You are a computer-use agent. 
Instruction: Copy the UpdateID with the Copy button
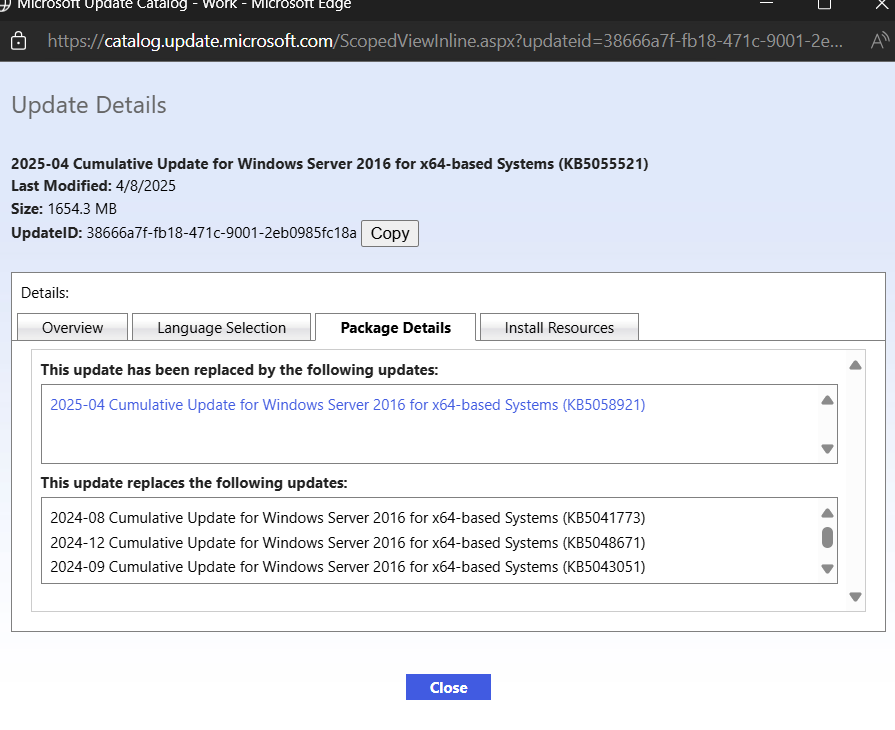click(390, 233)
